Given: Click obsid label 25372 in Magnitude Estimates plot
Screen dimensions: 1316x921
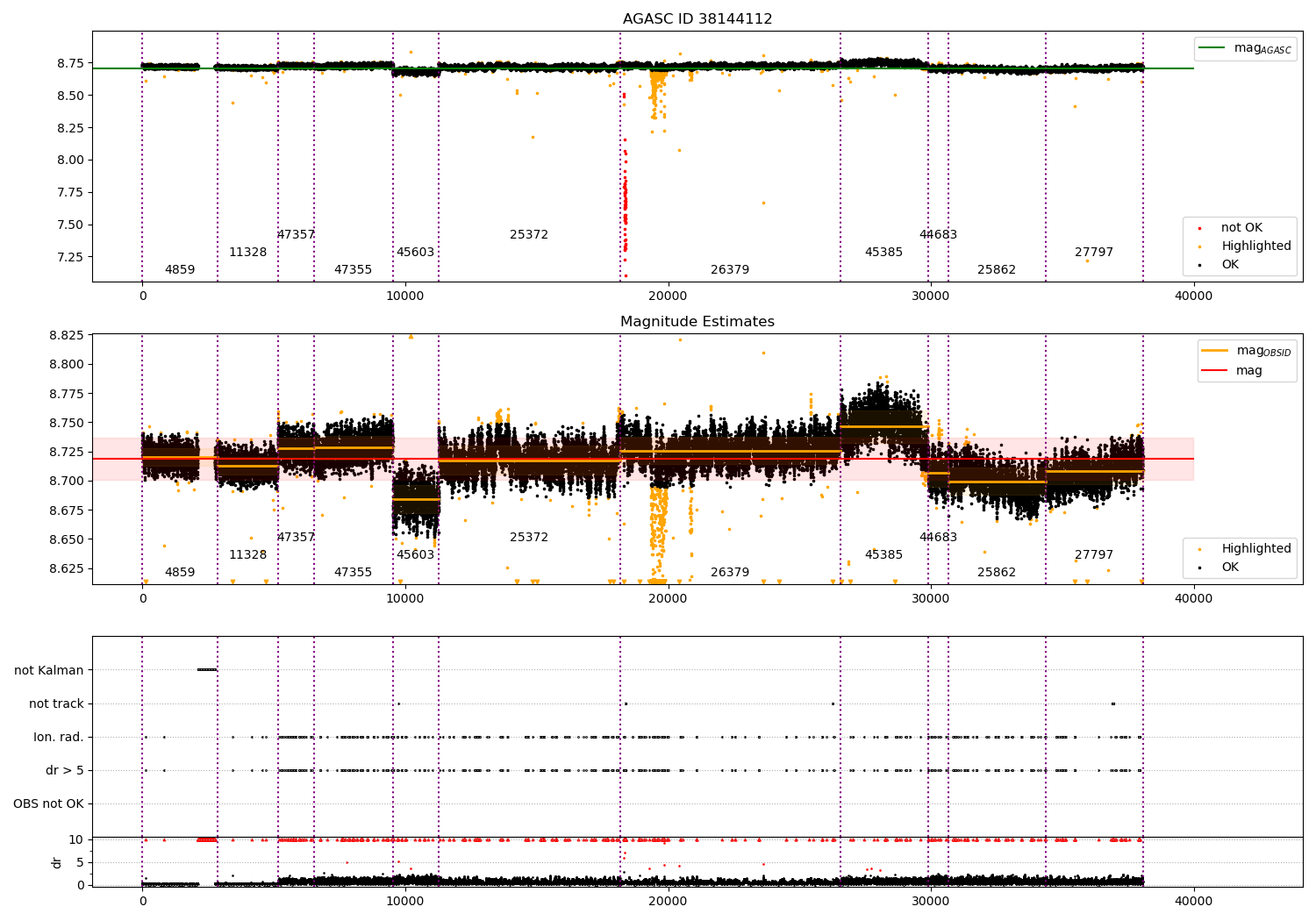Looking at the screenshot, I should coord(529,538).
